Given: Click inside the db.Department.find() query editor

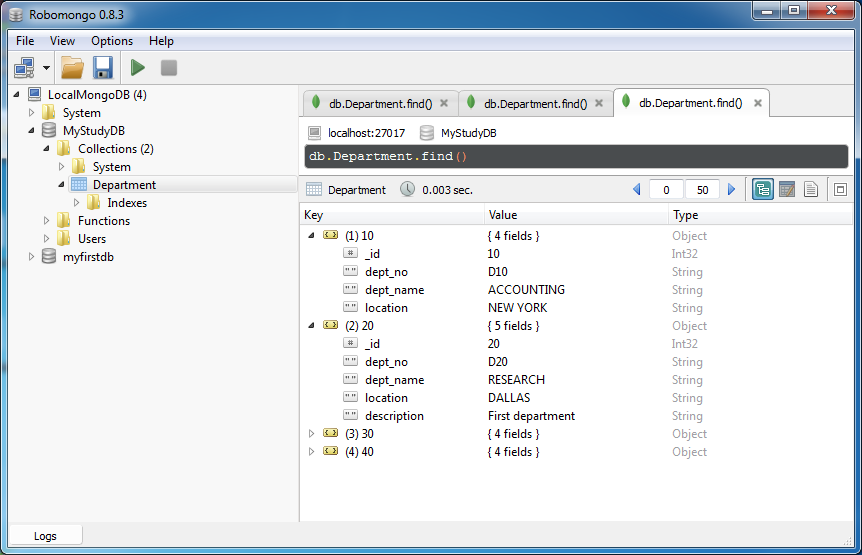Looking at the screenshot, I should coord(576,157).
